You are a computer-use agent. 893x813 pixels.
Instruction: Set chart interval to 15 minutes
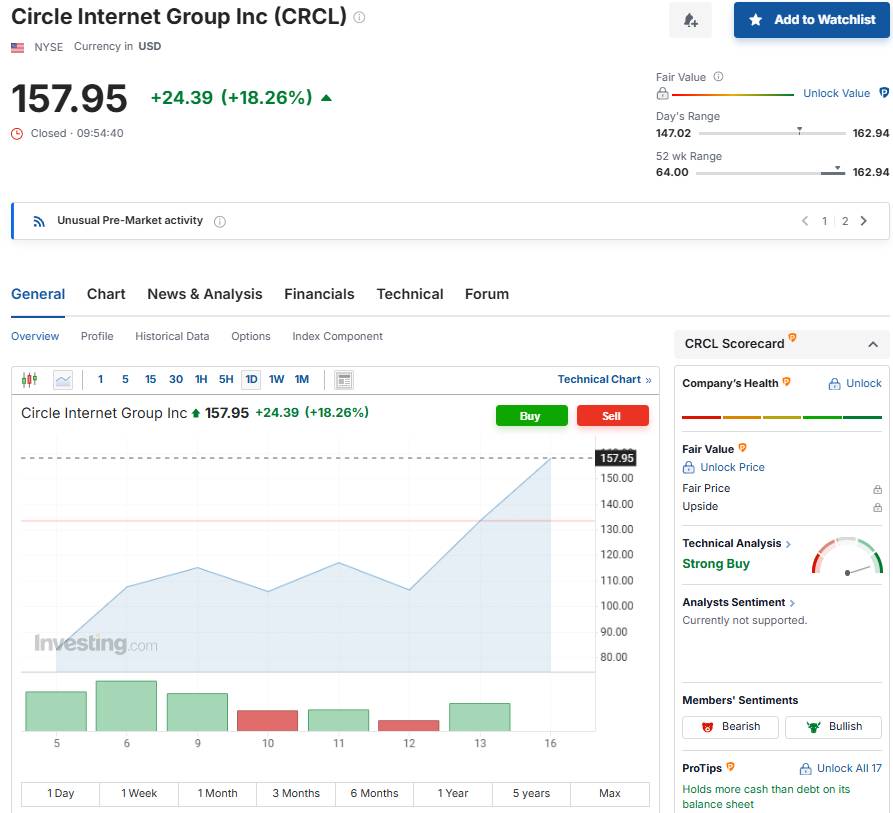[150, 379]
